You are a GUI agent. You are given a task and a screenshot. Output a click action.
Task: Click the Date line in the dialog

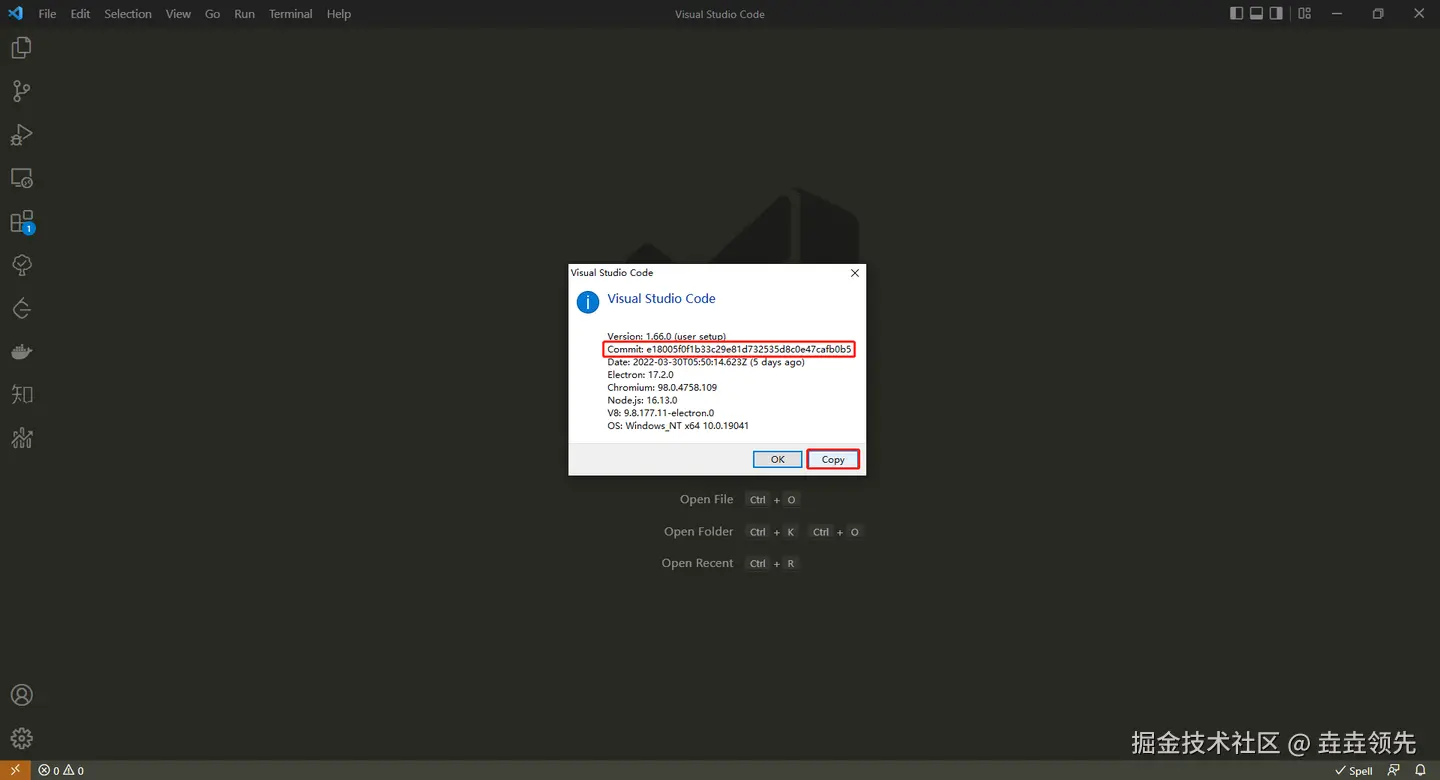point(706,362)
